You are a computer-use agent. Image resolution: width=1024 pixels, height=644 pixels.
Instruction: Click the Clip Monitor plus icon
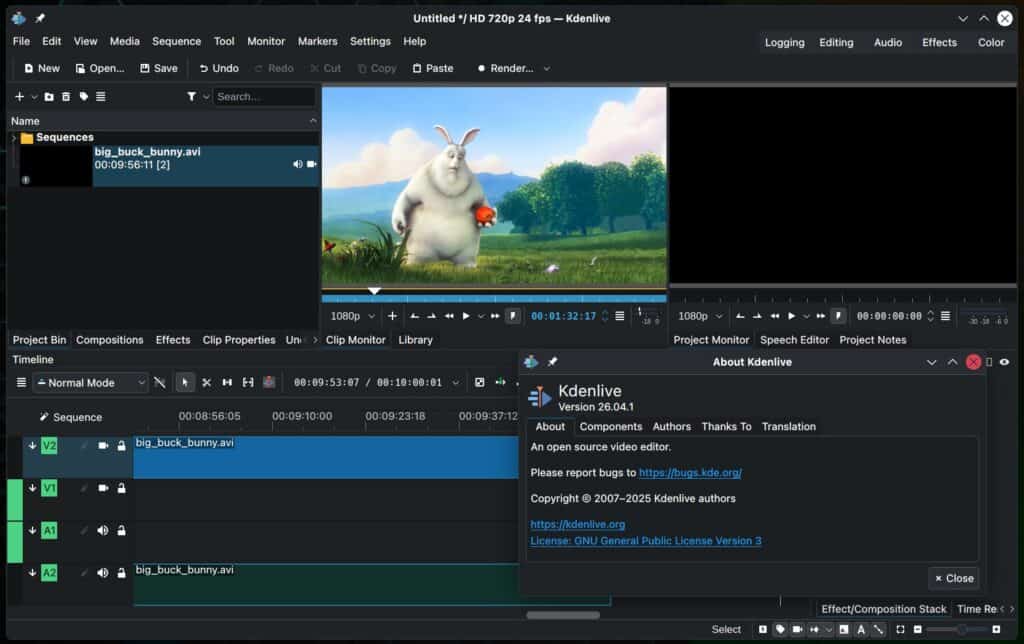click(x=392, y=316)
